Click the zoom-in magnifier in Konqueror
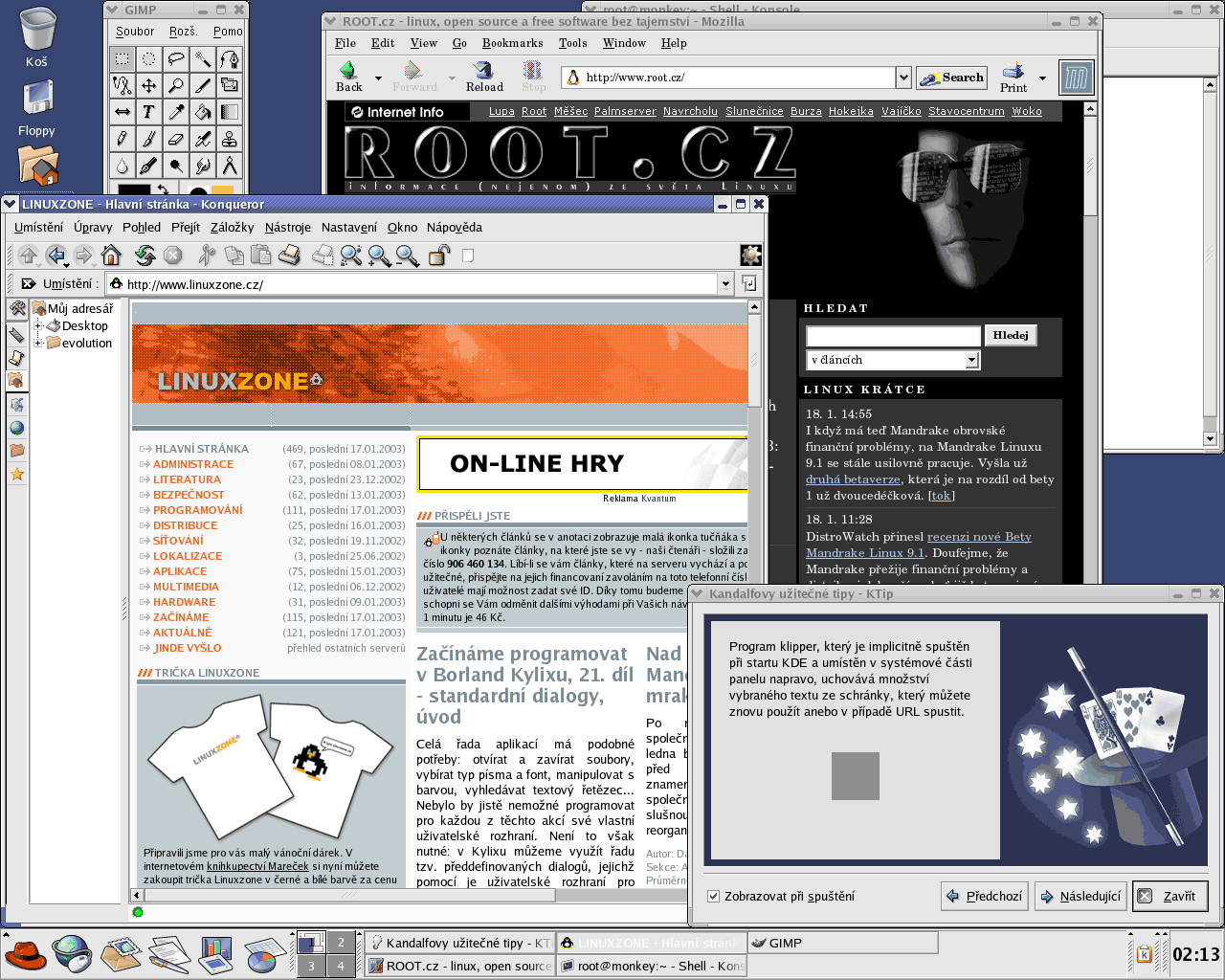1225x980 pixels. tap(380, 255)
